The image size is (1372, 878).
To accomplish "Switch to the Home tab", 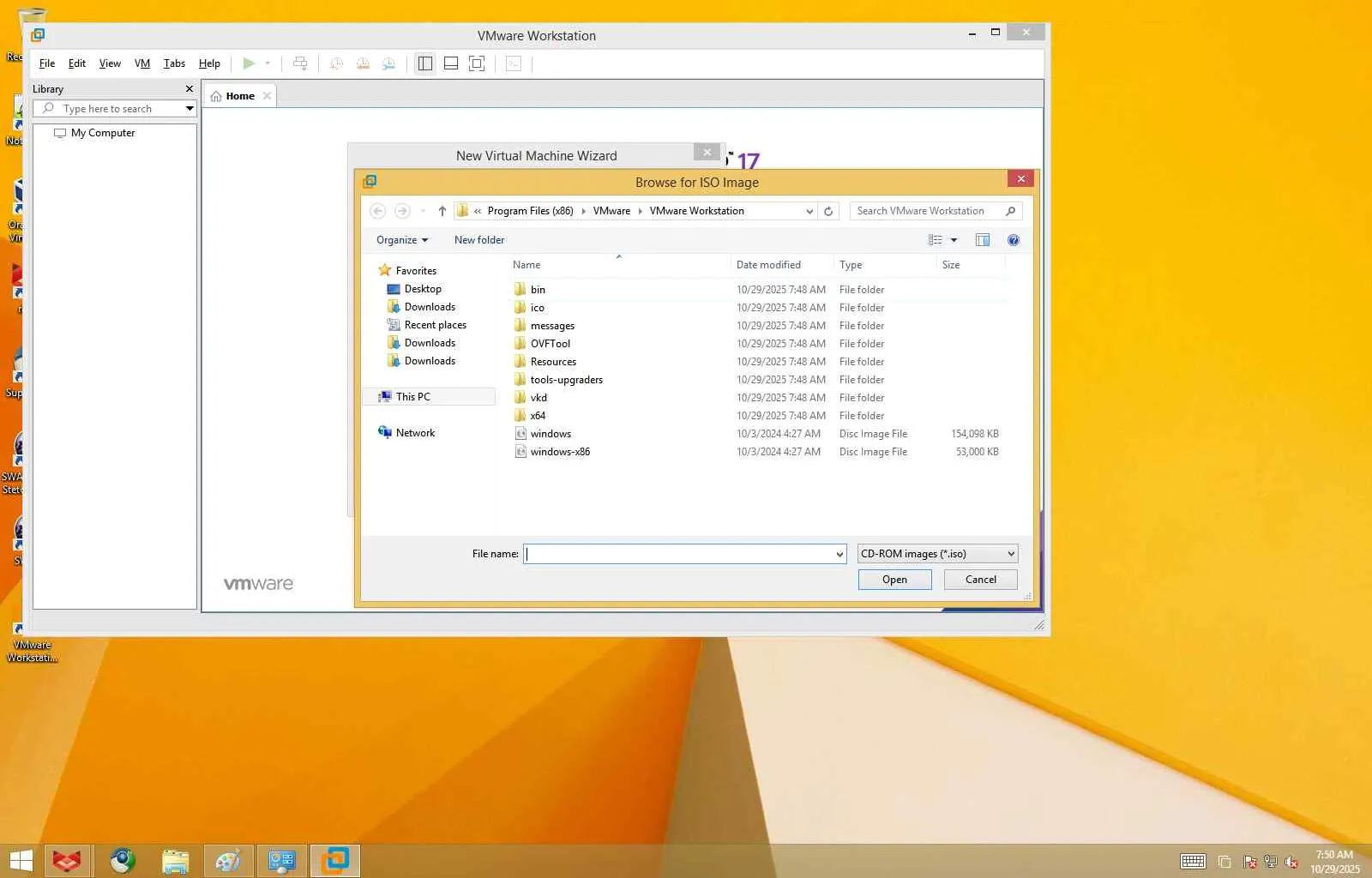I will (240, 96).
